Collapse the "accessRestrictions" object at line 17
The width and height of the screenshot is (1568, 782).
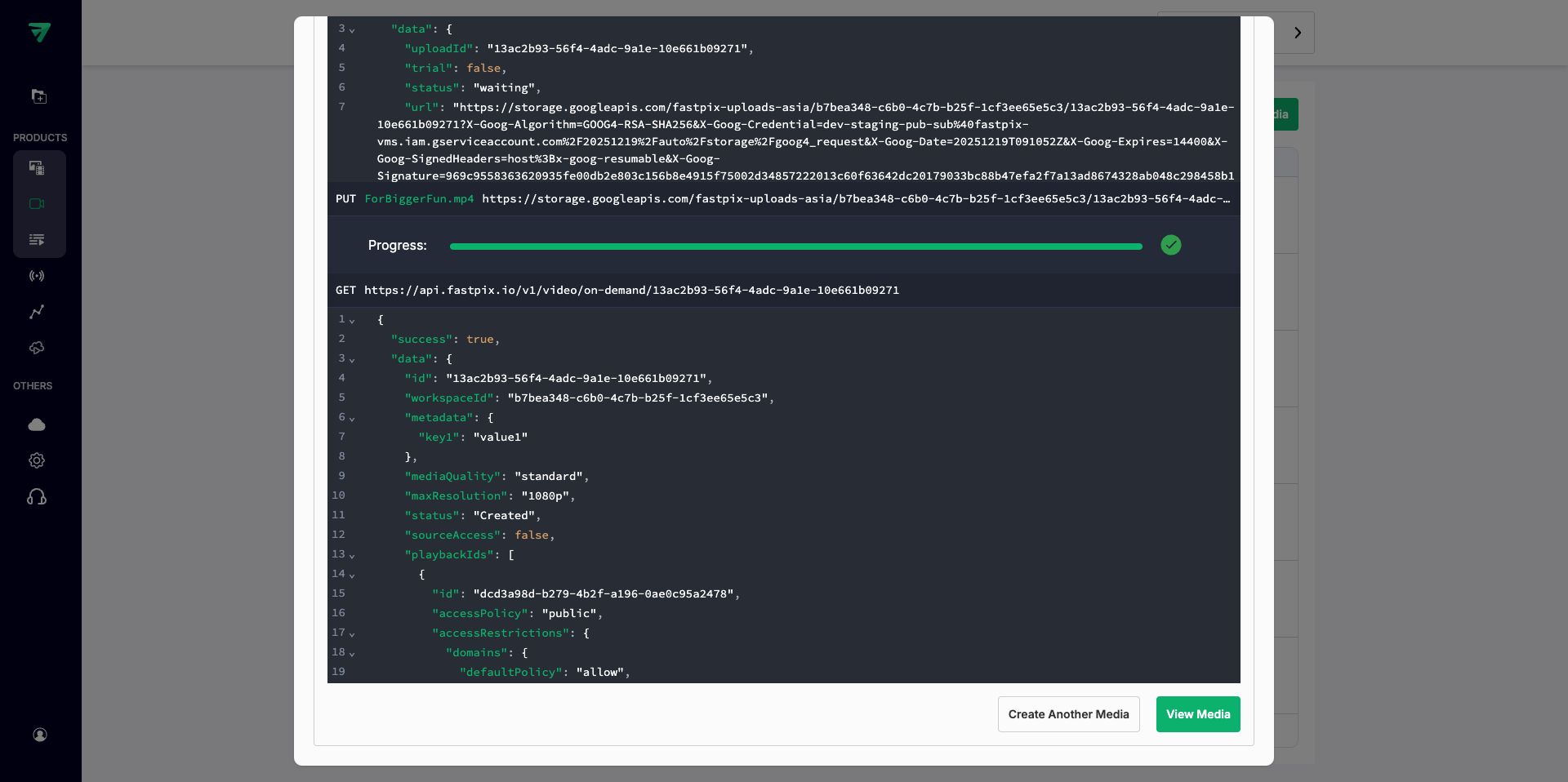point(352,634)
